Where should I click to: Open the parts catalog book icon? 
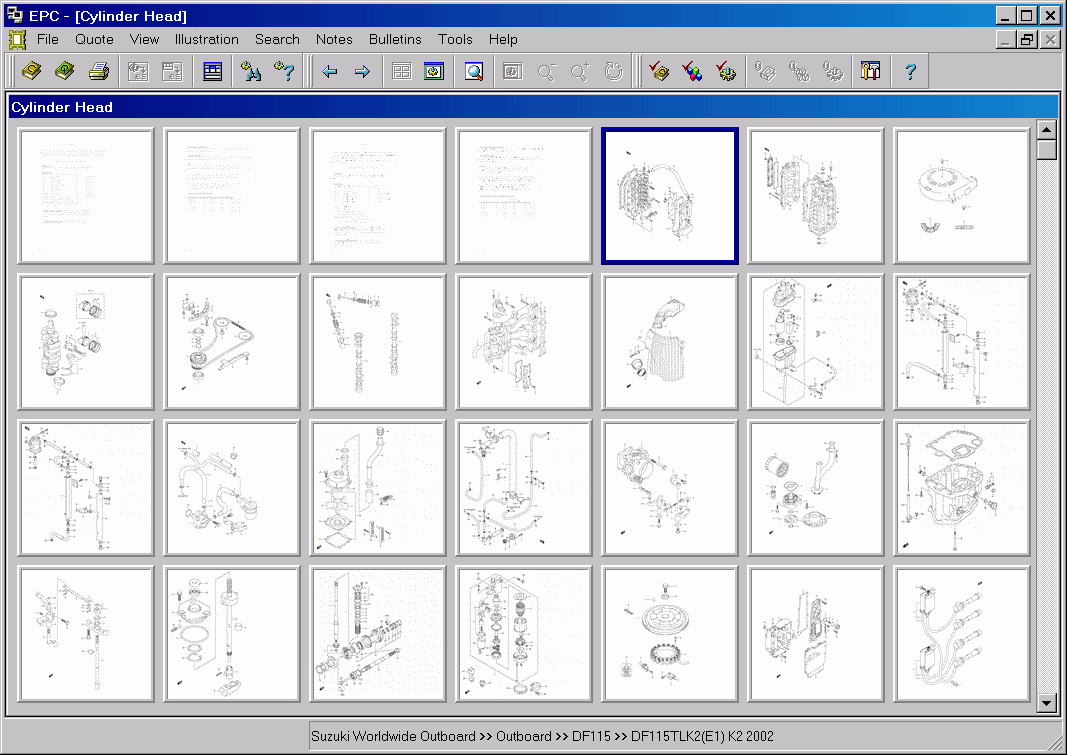(x=32, y=70)
